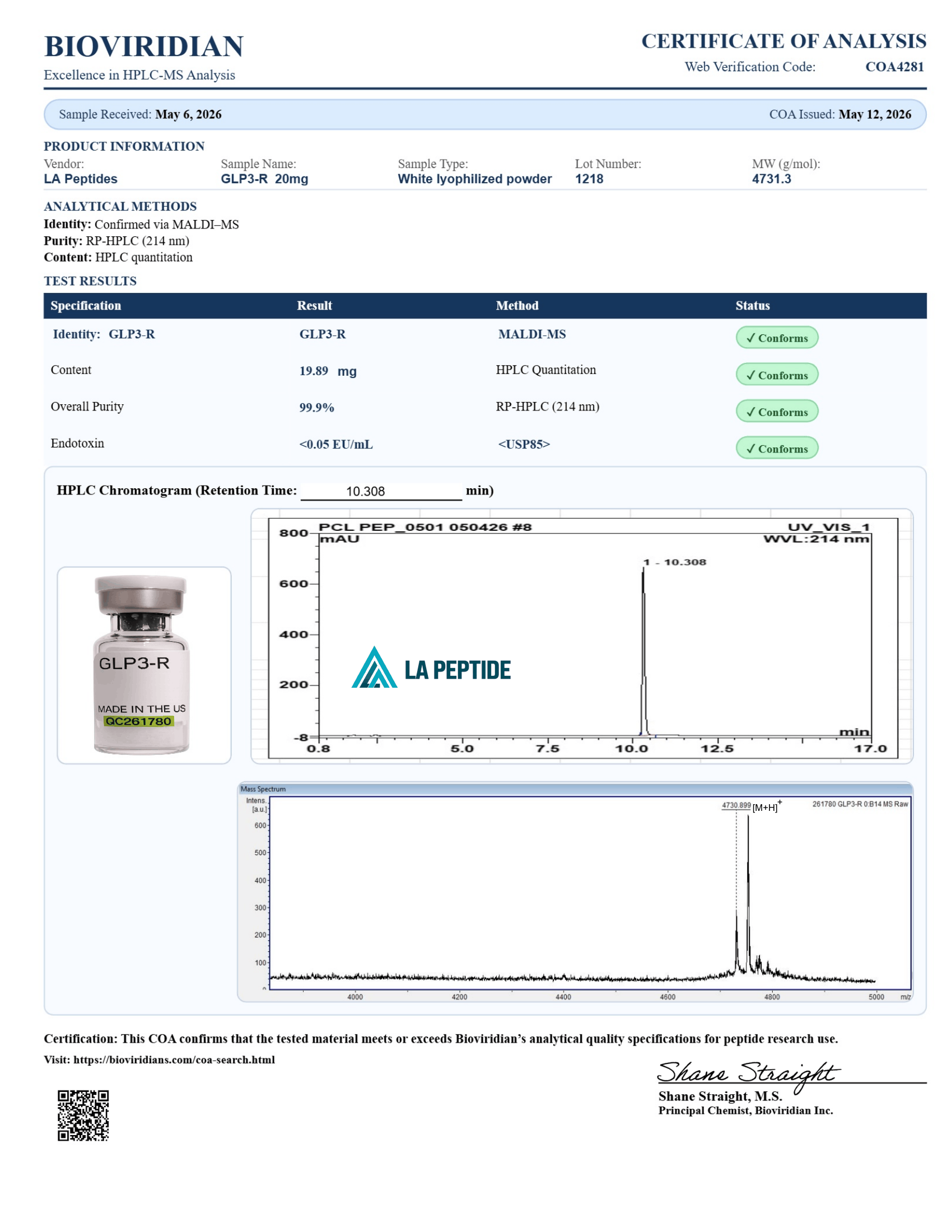The image size is (952, 1232).
Task: Click molecular weight value 4731.3
Action: coord(772,179)
